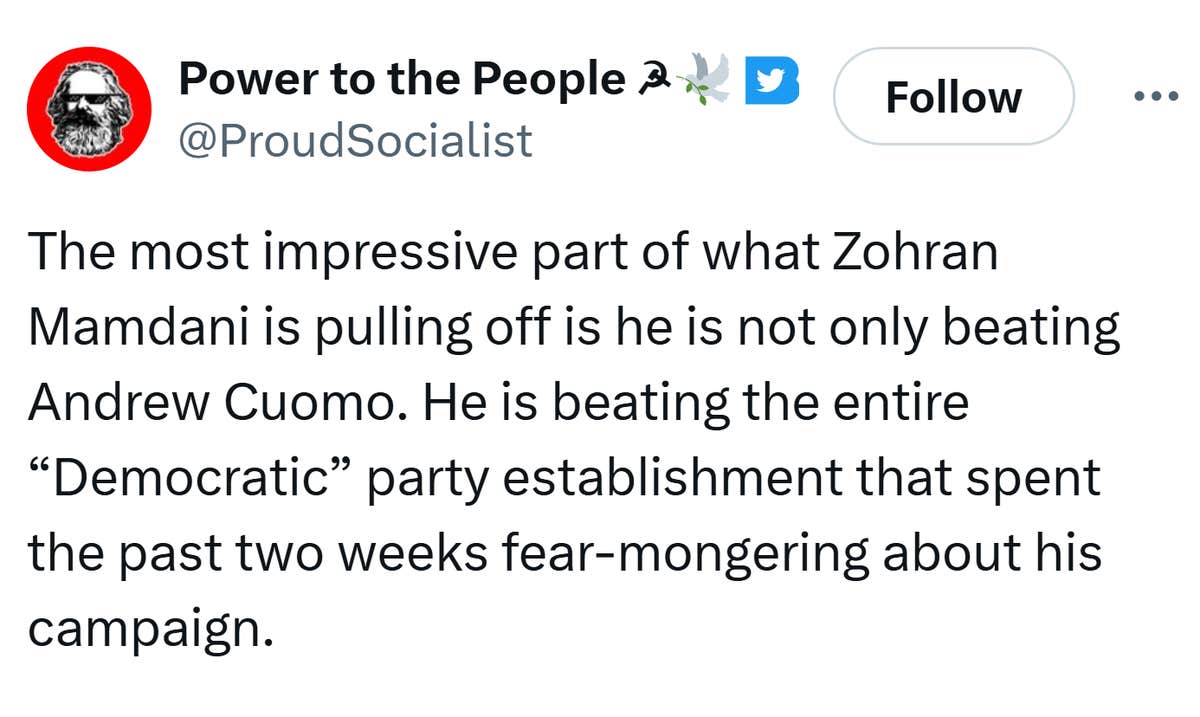Open the Karl Marx profile avatar
Screen dimensions: 1200x717
[89, 107]
